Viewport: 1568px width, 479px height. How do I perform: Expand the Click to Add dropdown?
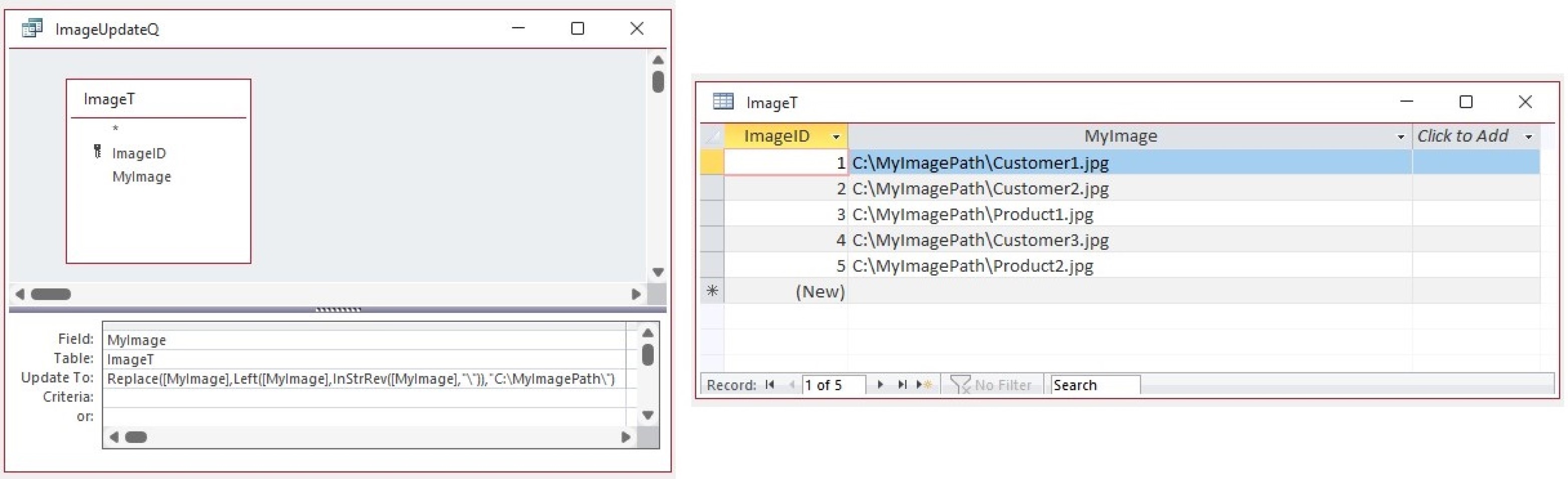(x=1528, y=137)
